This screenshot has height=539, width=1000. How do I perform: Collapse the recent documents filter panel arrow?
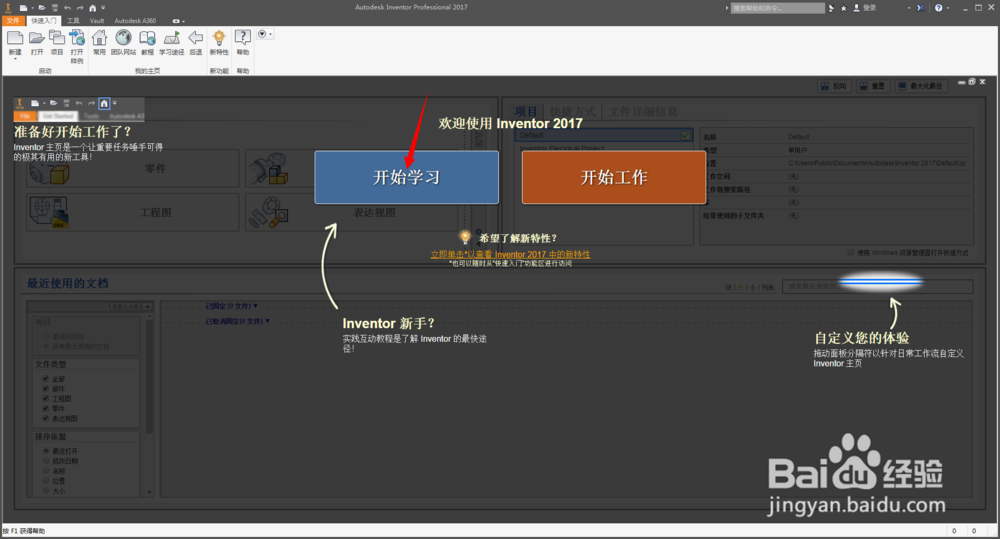147,307
